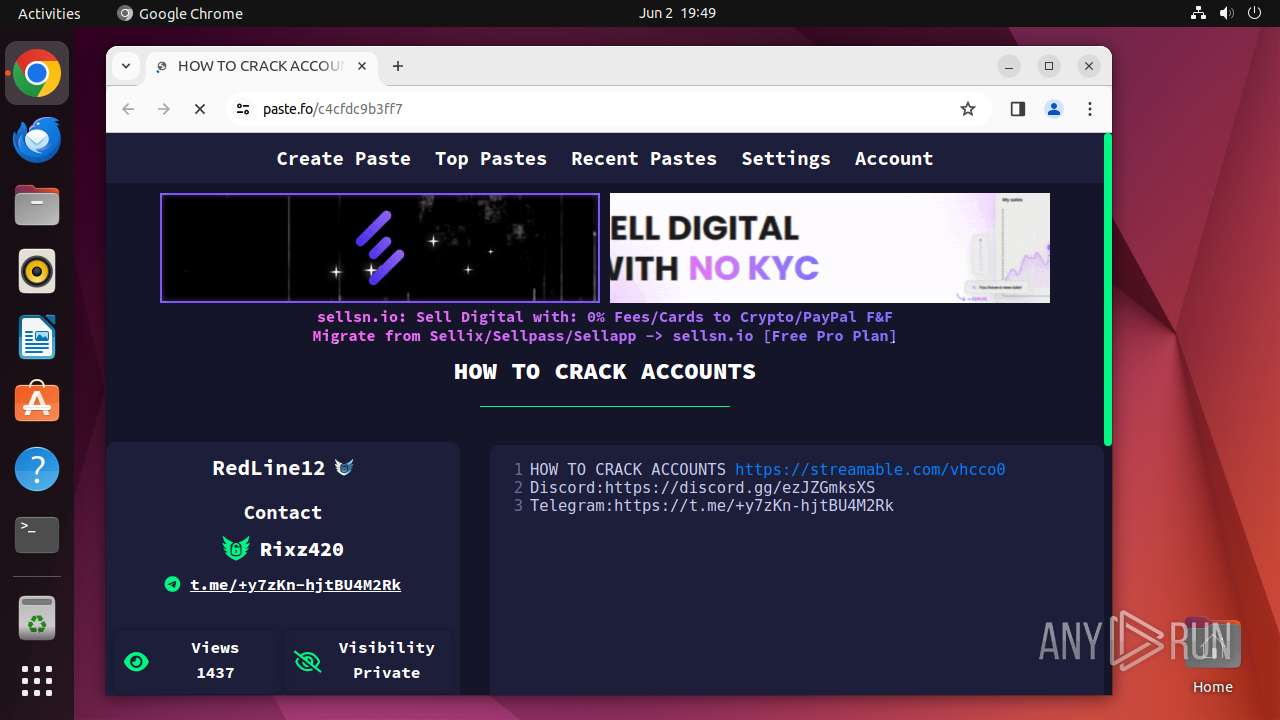
Task: Click the SELL DIGITAL WITH NO KYC banner
Action: tap(830, 248)
